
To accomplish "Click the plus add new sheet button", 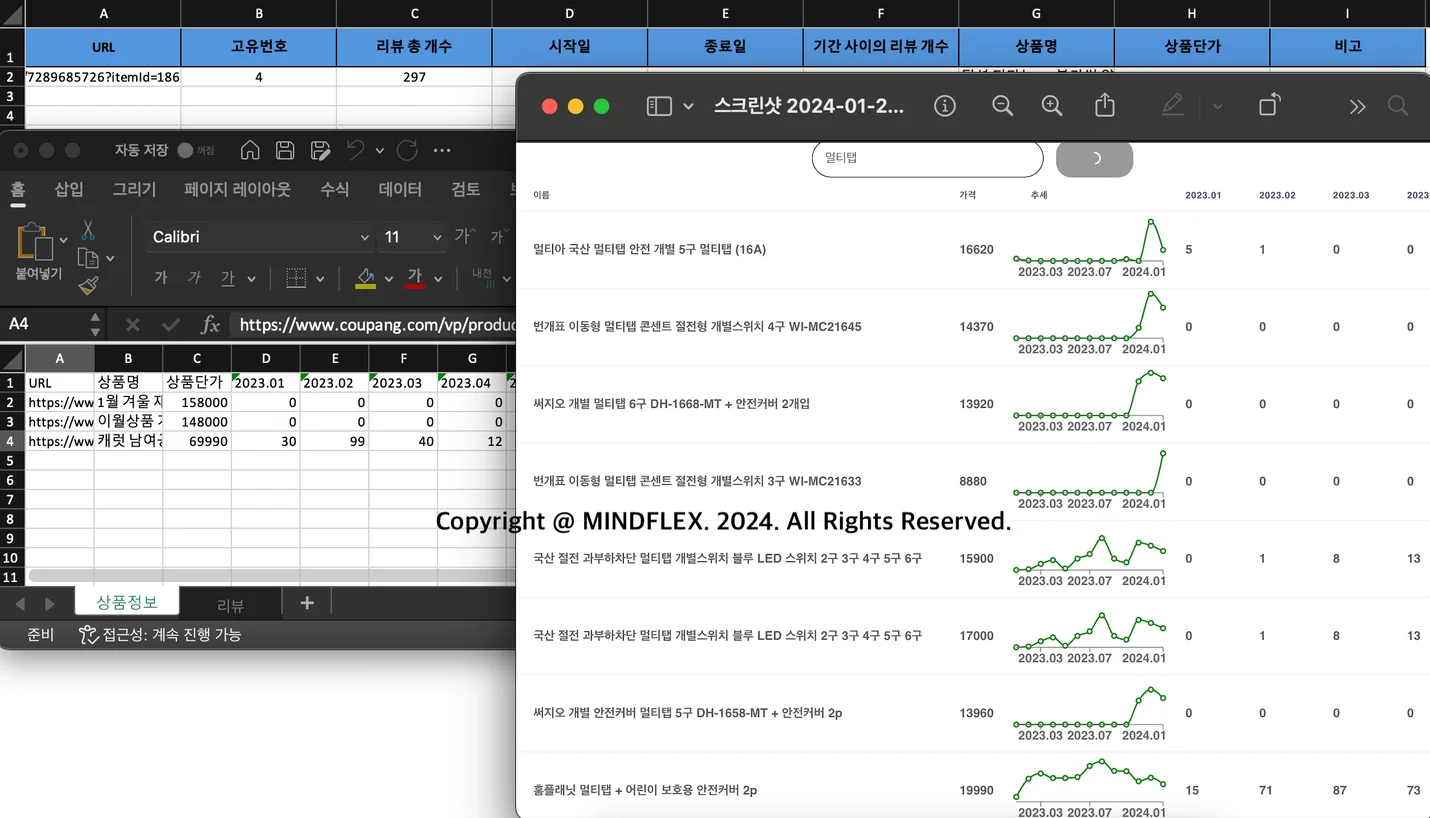I will click(x=307, y=603).
